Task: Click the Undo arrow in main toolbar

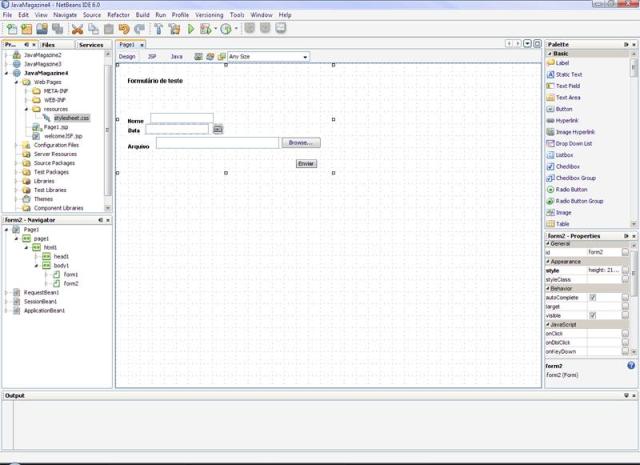Action: (x=124, y=29)
